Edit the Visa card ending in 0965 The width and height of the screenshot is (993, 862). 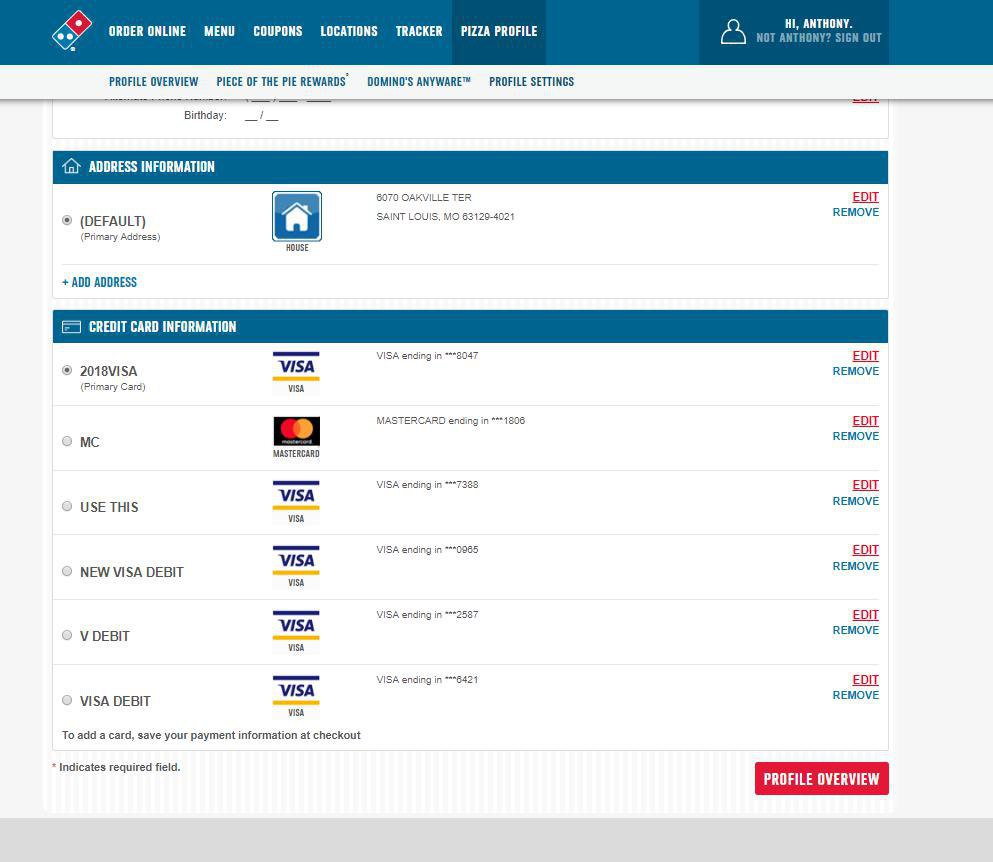(865, 550)
